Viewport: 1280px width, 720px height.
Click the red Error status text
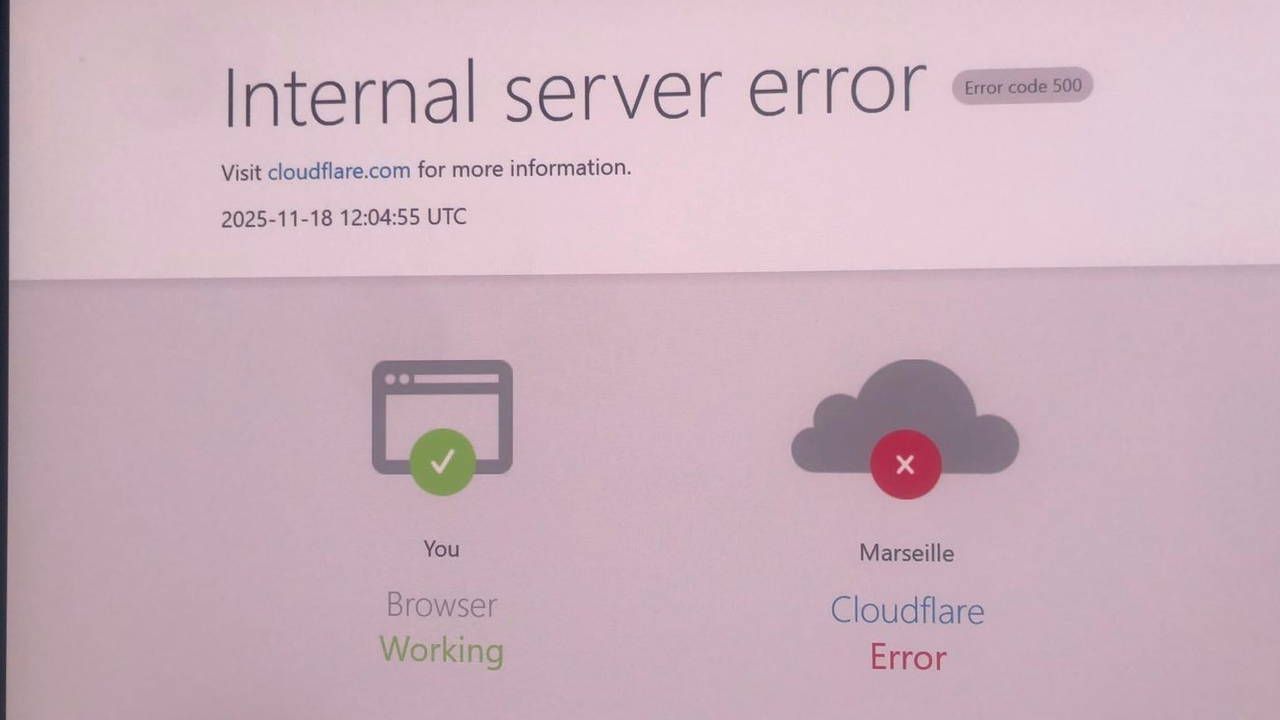tap(908, 657)
